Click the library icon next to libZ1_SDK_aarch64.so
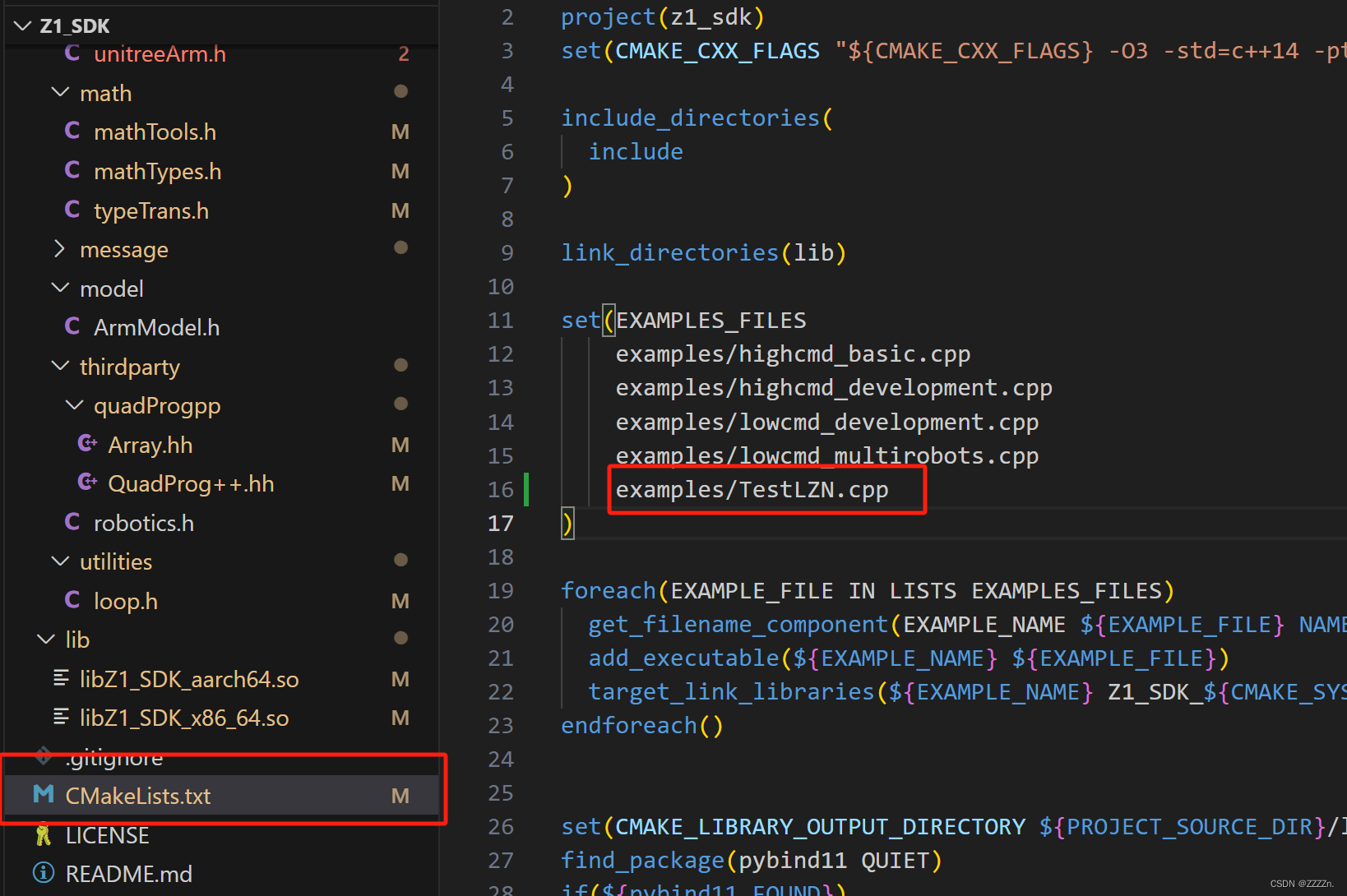Screen dimensions: 1347x896 point(61,678)
